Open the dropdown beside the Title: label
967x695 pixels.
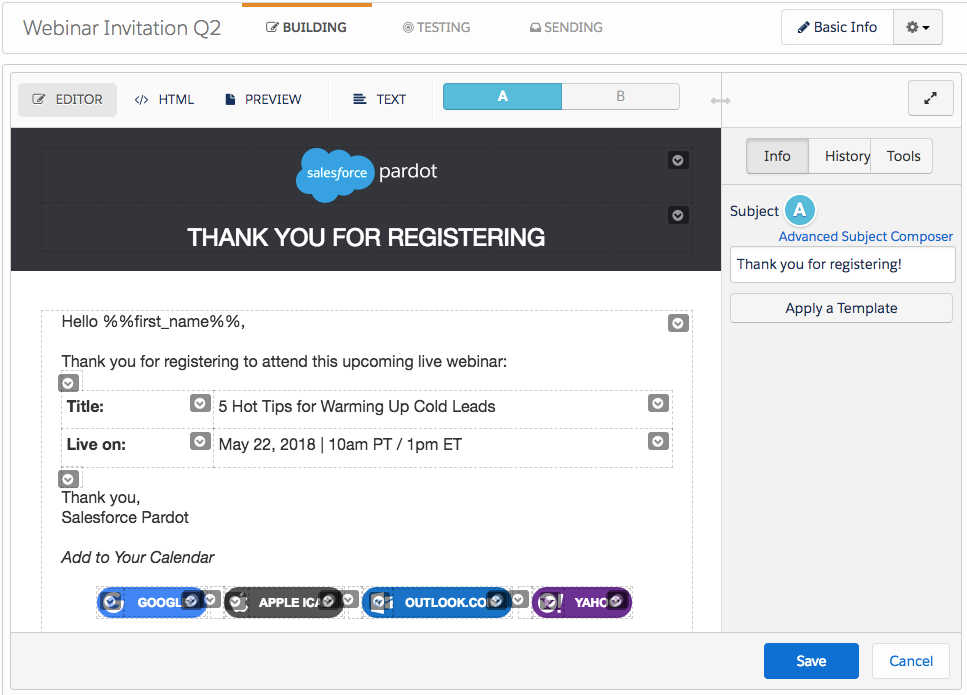point(200,403)
